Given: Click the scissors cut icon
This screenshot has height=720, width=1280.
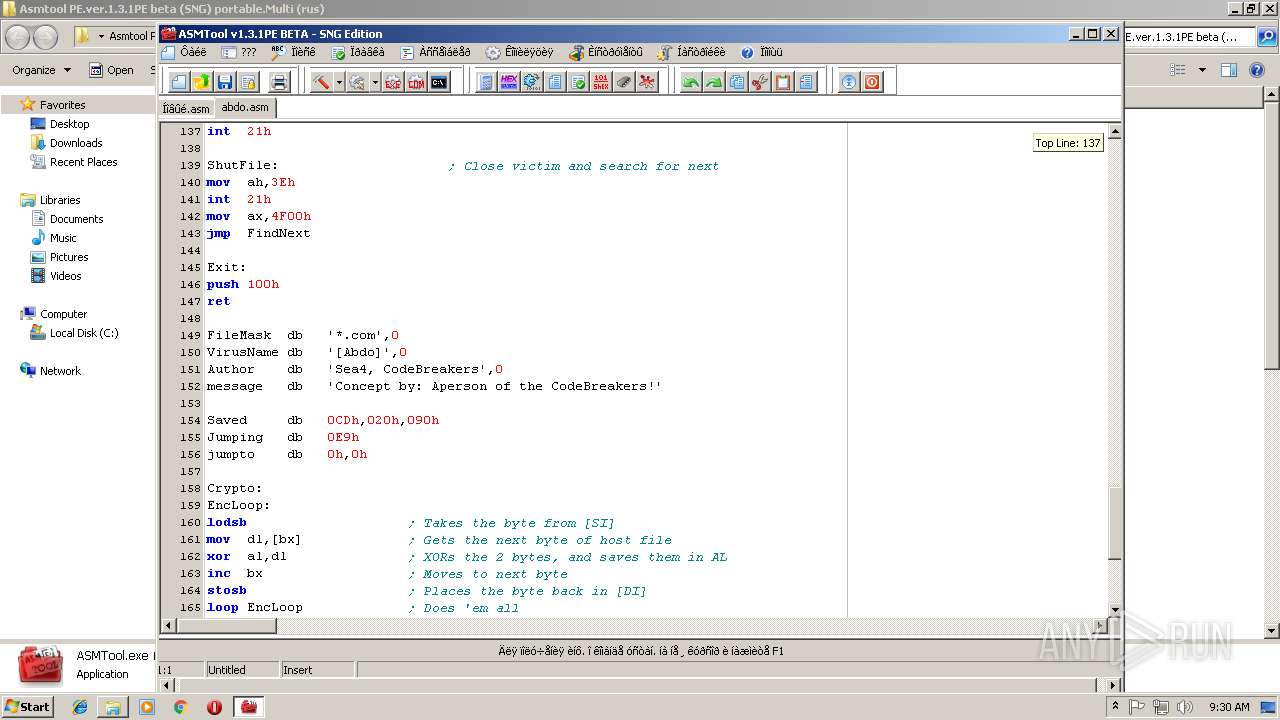Looking at the screenshot, I should tap(760, 82).
